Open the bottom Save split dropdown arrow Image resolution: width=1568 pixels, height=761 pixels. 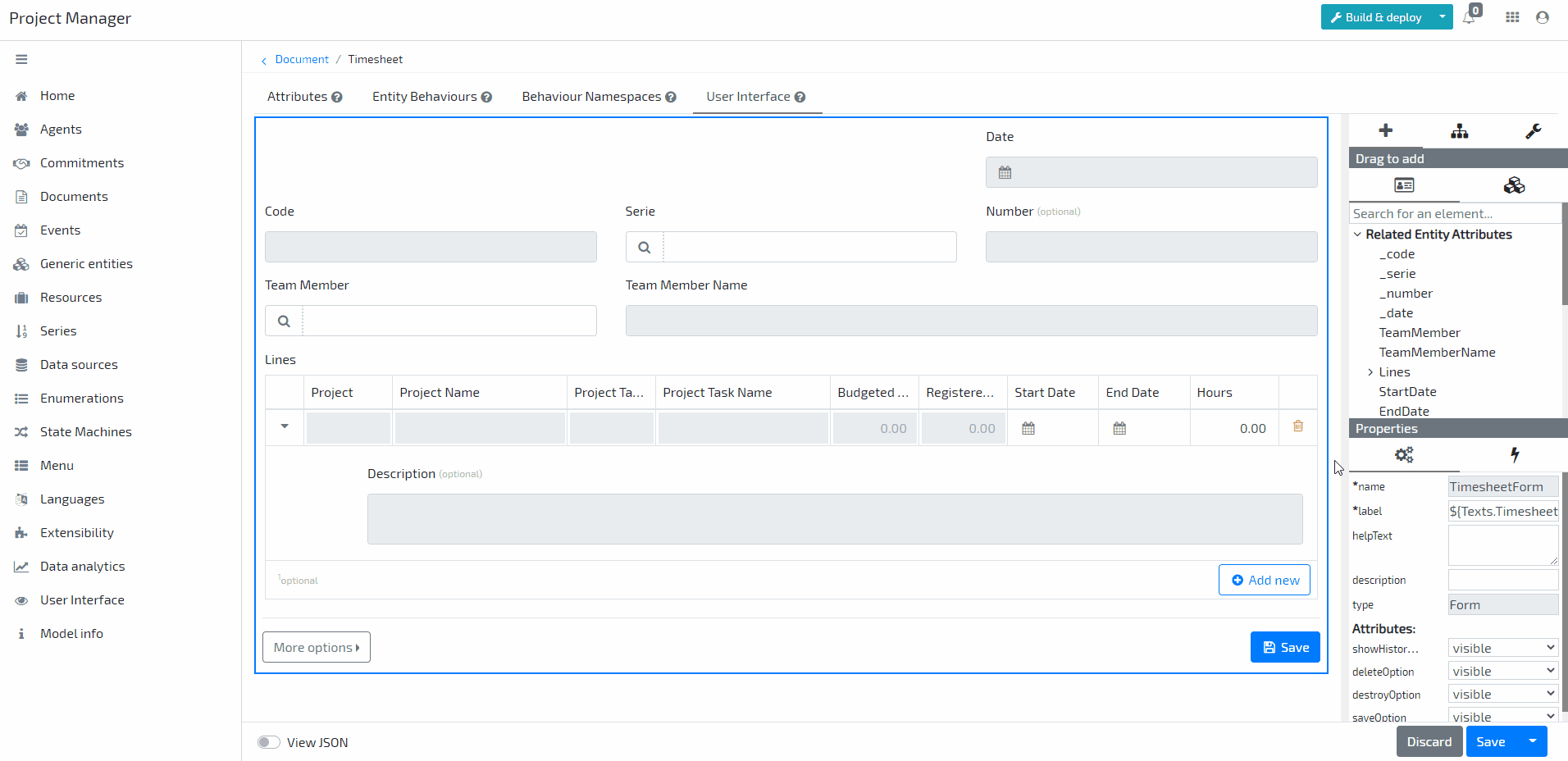point(1532,741)
